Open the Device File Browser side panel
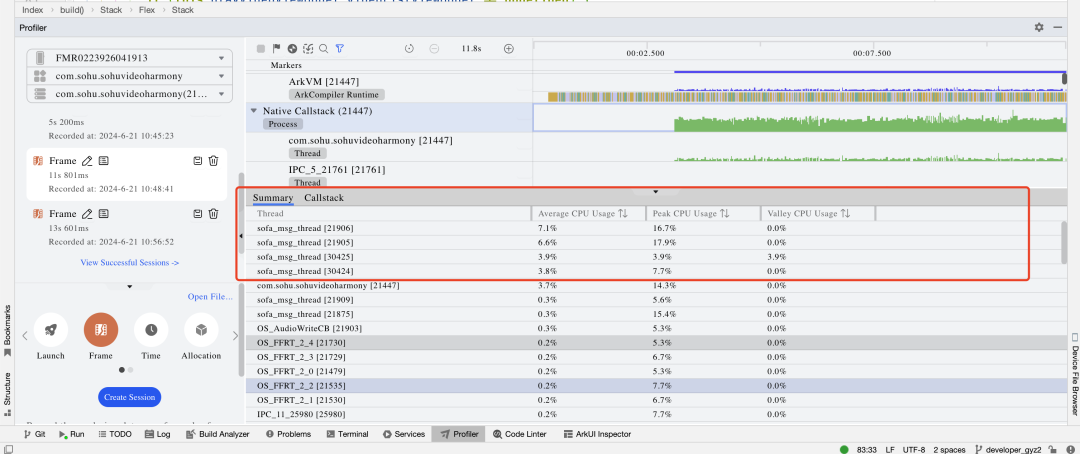Image resolution: width=1080 pixels, height=454 pixels. 1074,375
